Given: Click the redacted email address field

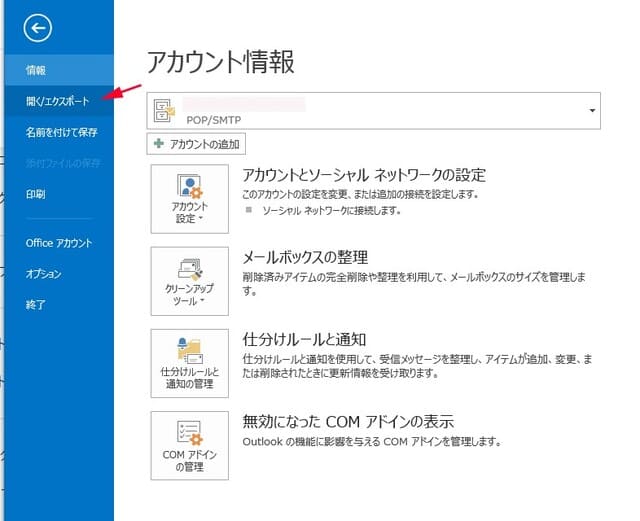Looking at the screenshot, I should click(245, 103).
